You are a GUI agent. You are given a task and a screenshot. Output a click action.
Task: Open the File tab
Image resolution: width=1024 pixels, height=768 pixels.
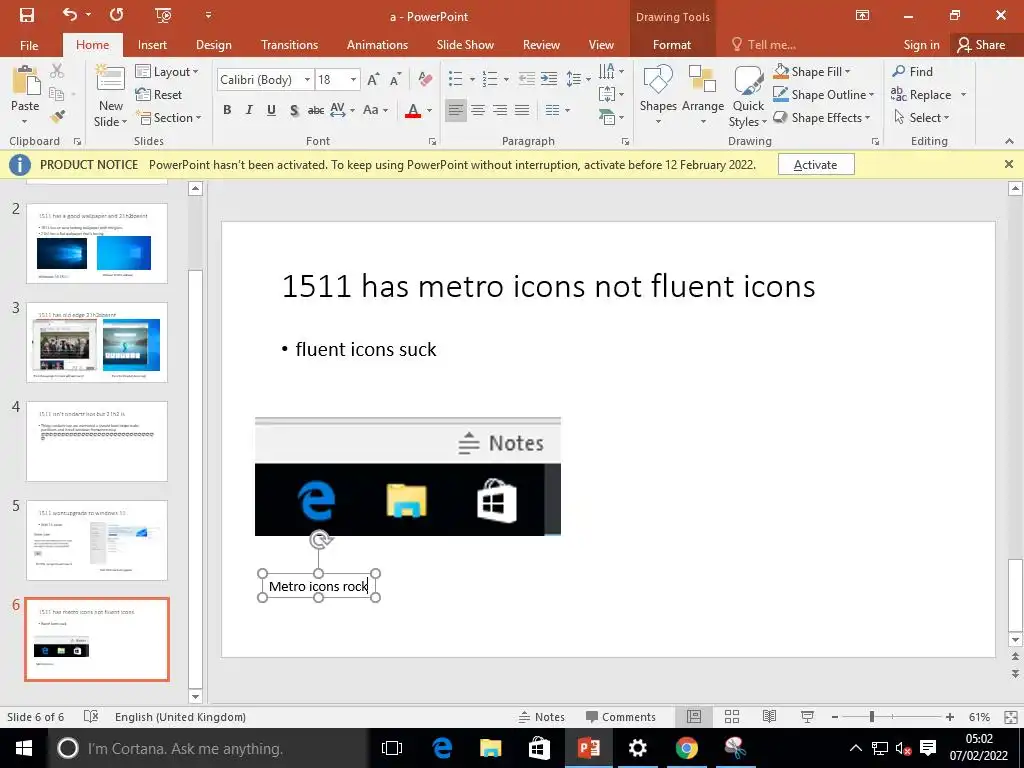coord(29,45)
